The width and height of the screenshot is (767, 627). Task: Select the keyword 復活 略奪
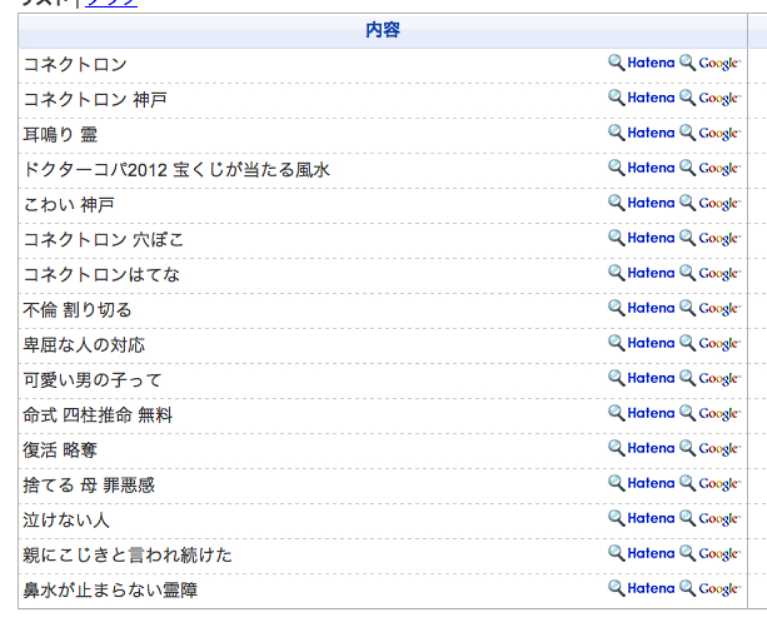click(60, 450)
